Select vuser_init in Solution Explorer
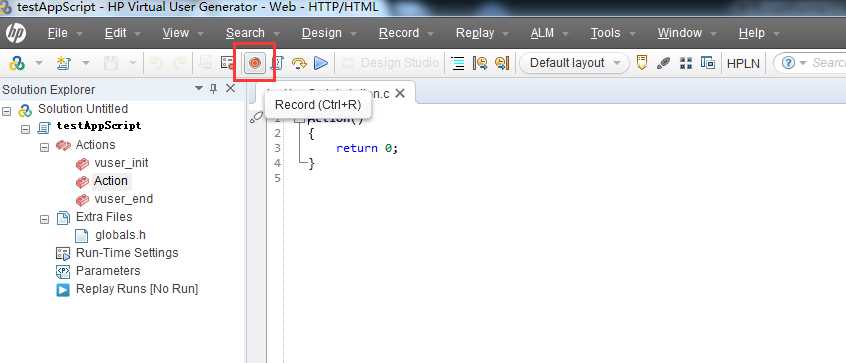846x363 pixels. (x=121, y=163)
